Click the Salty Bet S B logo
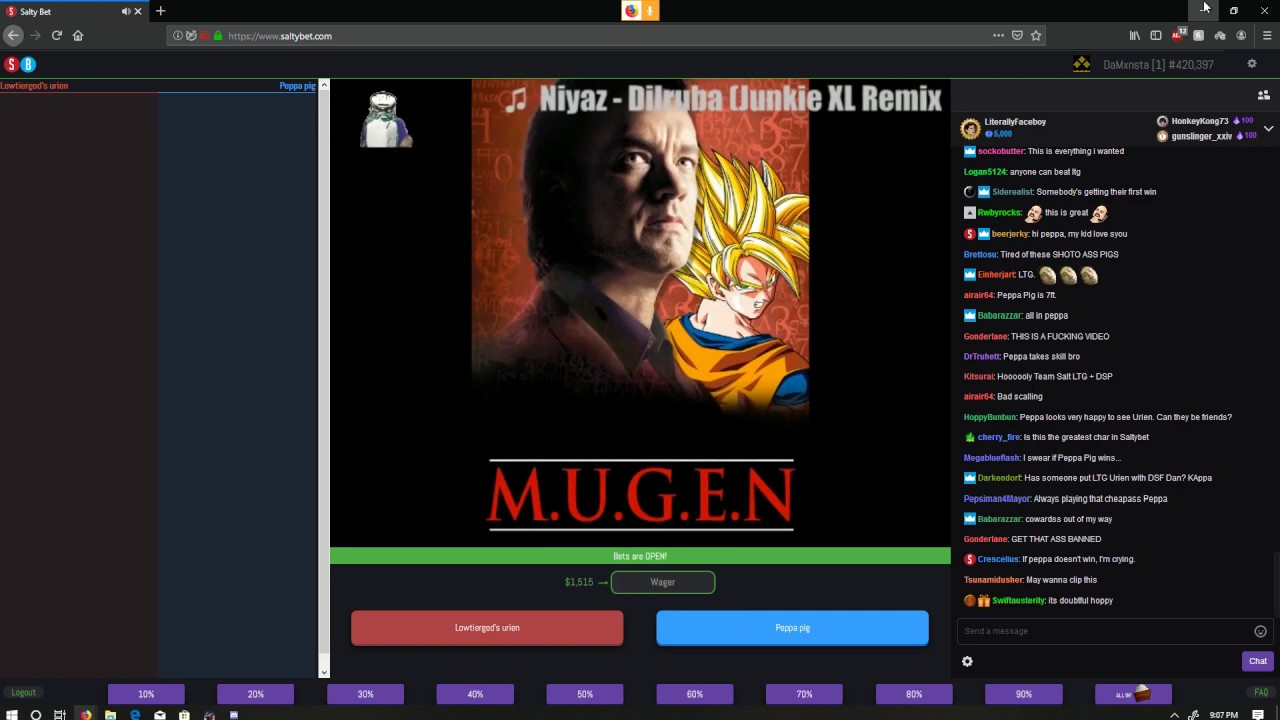1280x720 pixels. (20, 64)
